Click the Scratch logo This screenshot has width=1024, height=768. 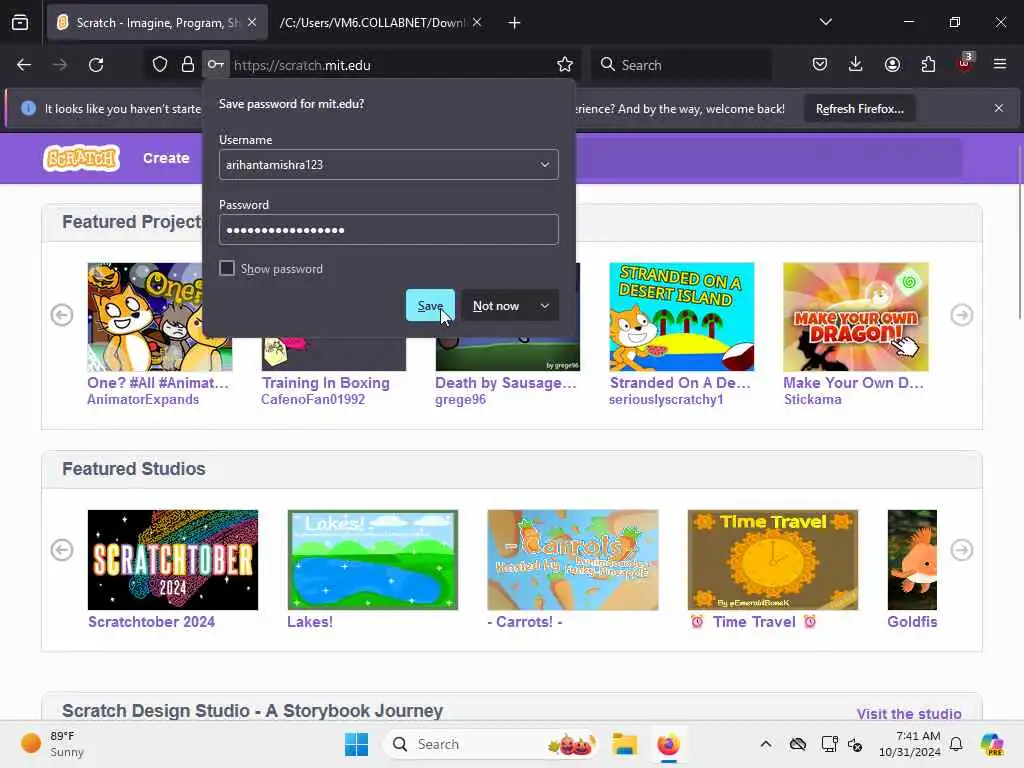(x=82, y=158)
